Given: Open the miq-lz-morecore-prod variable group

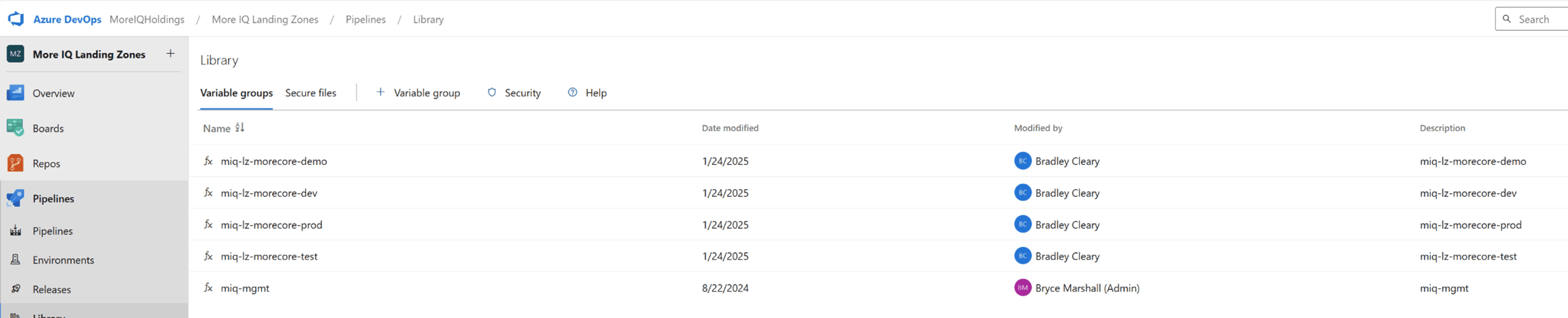Looking at the screenshot, I should (271, 225).
